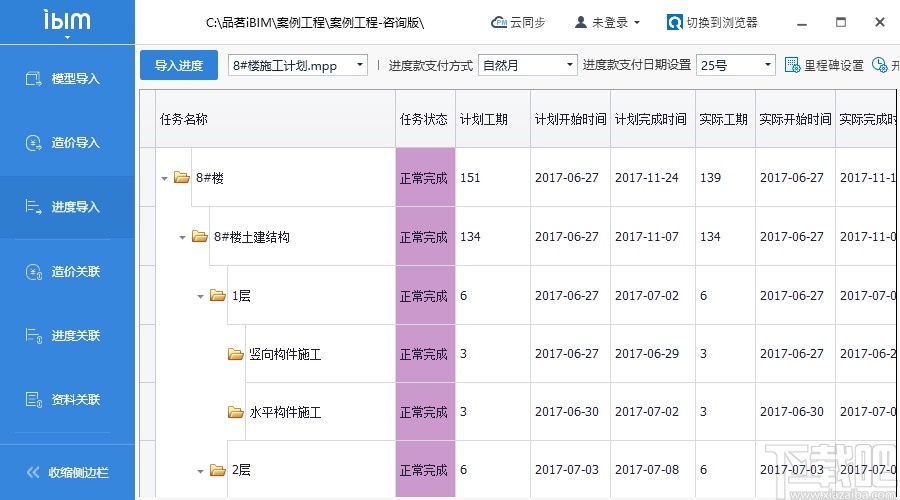This screenshot has width=900, height=500.
Task: Click the 进度关联 schedule link sidebar icon
Action: pos(33,336)
